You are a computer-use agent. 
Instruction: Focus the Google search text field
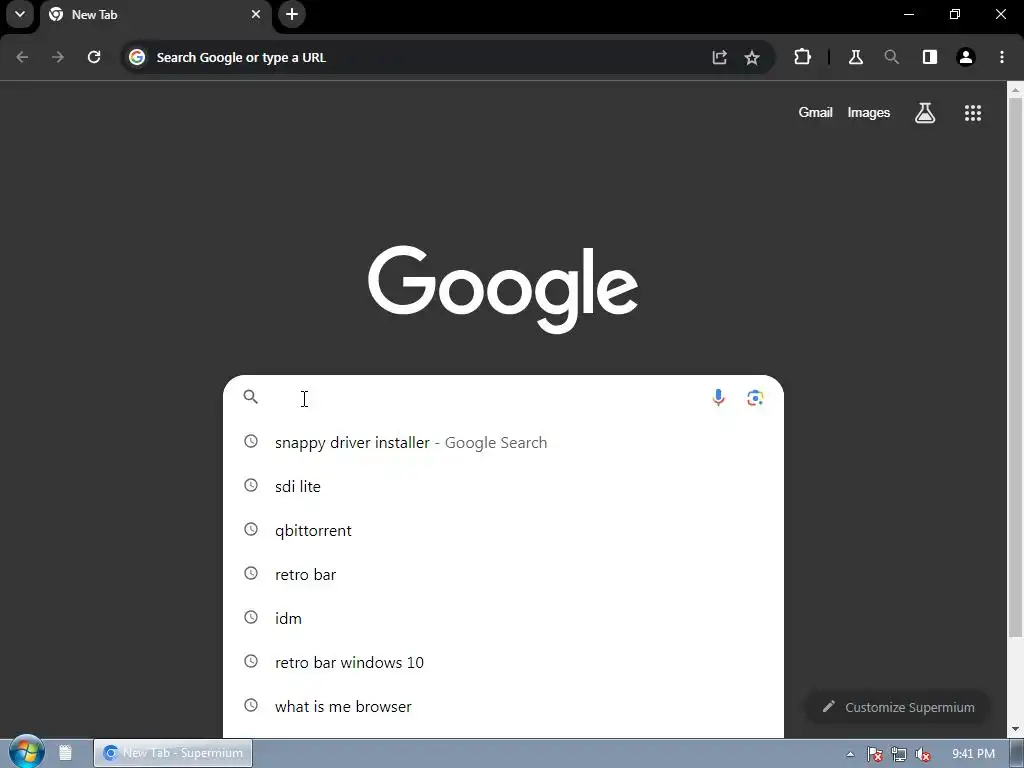coord(483,398)
